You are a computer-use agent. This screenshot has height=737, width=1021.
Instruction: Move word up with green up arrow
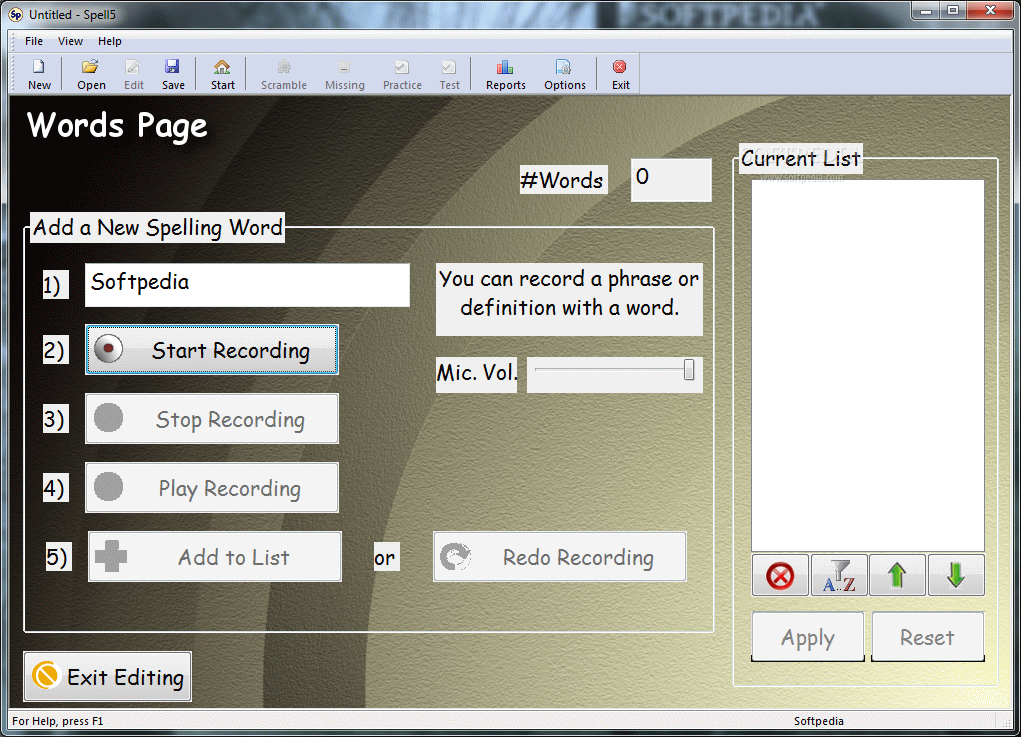coord(897,576)
